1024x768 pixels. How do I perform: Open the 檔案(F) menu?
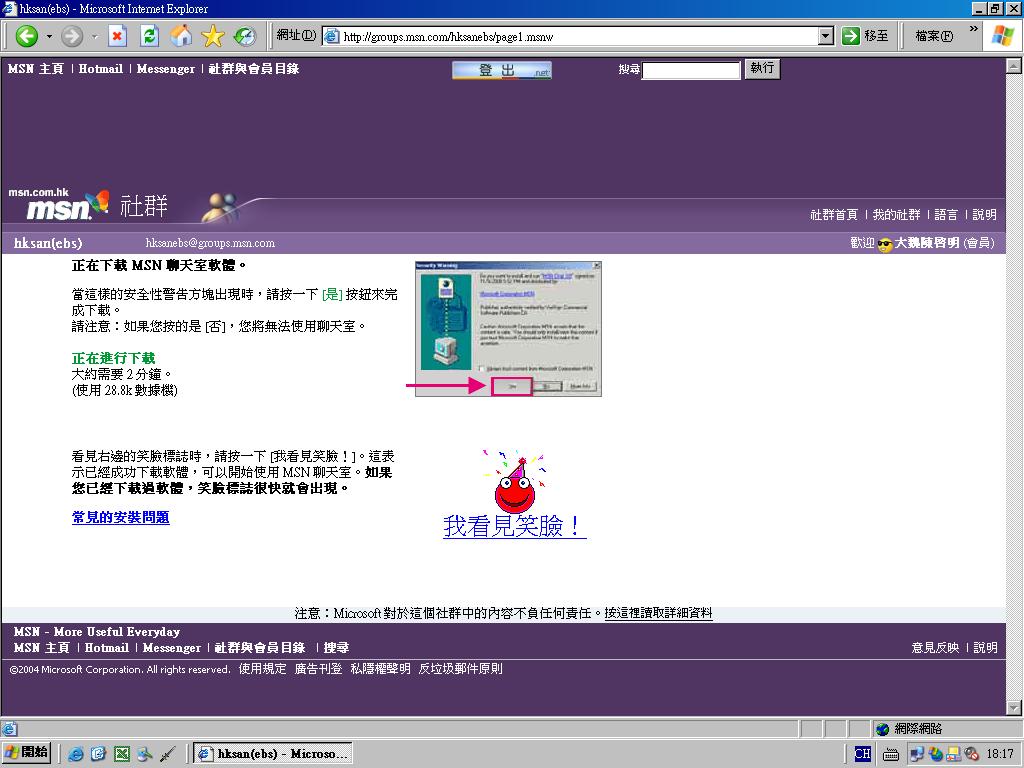point(934,36)
